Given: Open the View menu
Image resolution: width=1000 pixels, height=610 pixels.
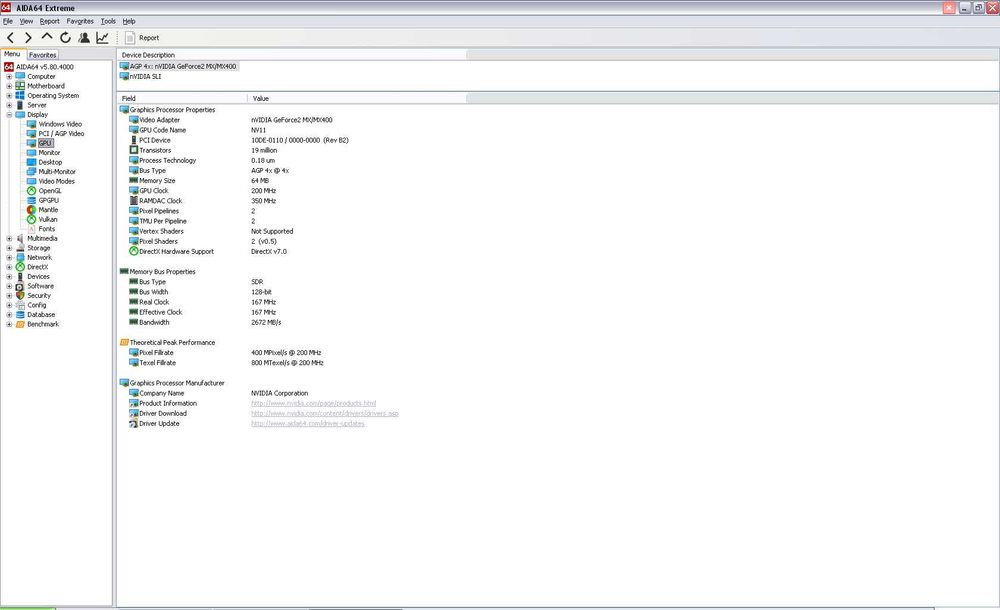Looking at the screenshot, I should pyautogui.click(x=26, y=21).
